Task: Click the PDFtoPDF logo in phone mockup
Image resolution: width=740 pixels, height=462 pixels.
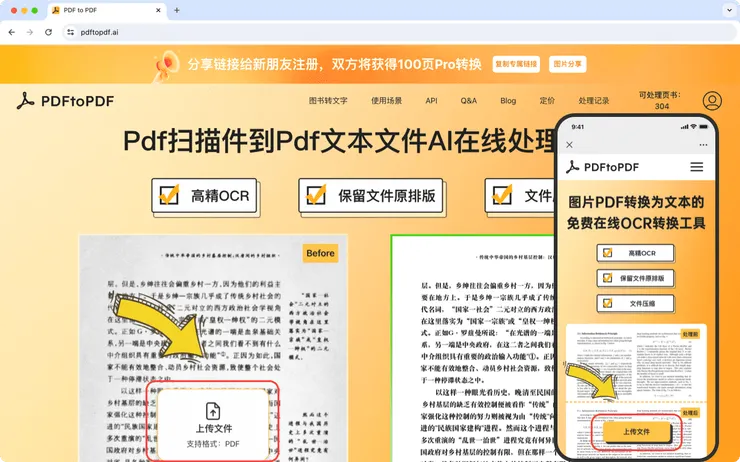Action: coord(603,167)
